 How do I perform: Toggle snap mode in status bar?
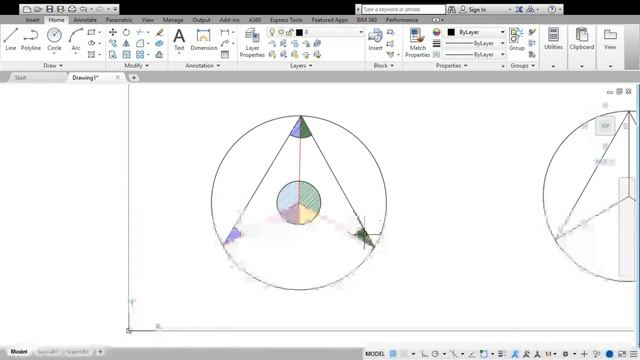pyautogui.click(x=404, y=353)
